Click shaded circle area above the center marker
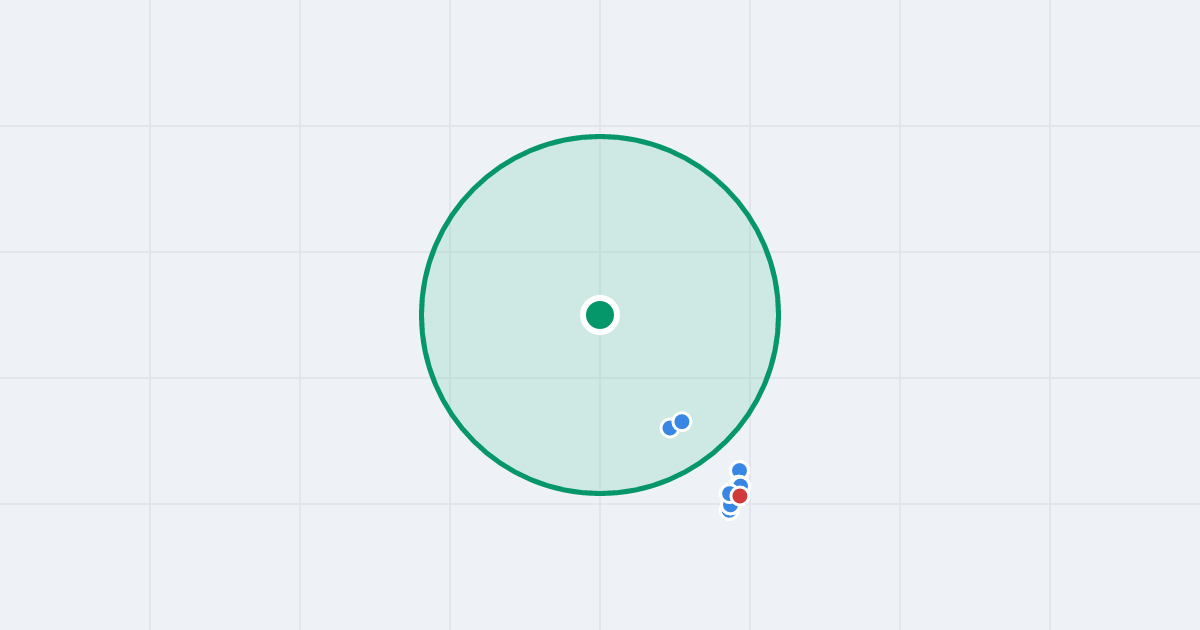This screenshot has height=630, width=1200. pyautogui.click(x=600, y=220)
